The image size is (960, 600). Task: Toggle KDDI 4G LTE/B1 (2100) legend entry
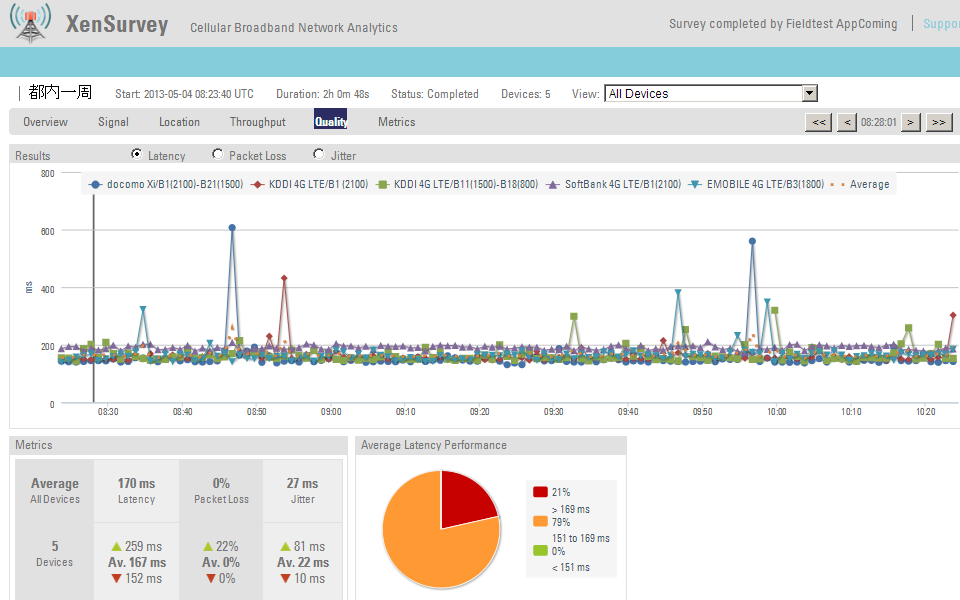click(x=310, y=184)
